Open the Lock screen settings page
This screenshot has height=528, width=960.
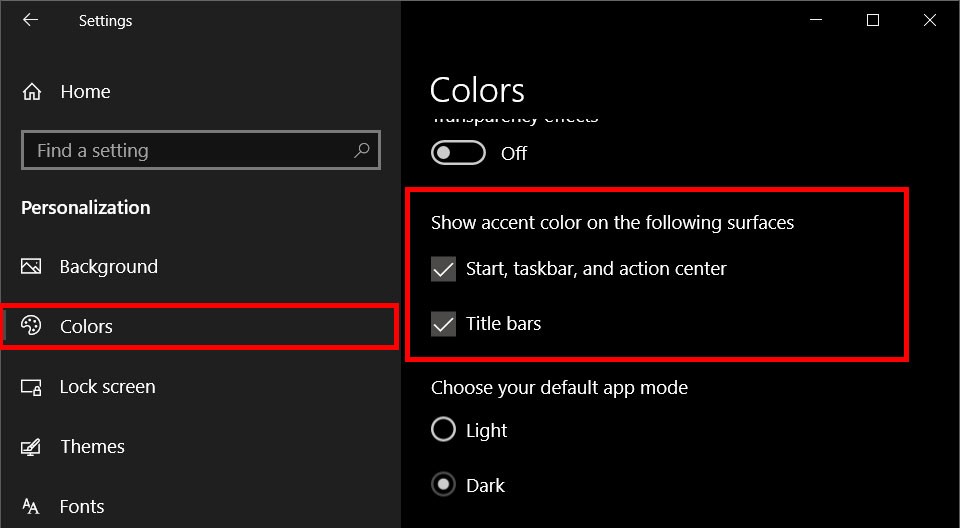[x=107, y=387]
